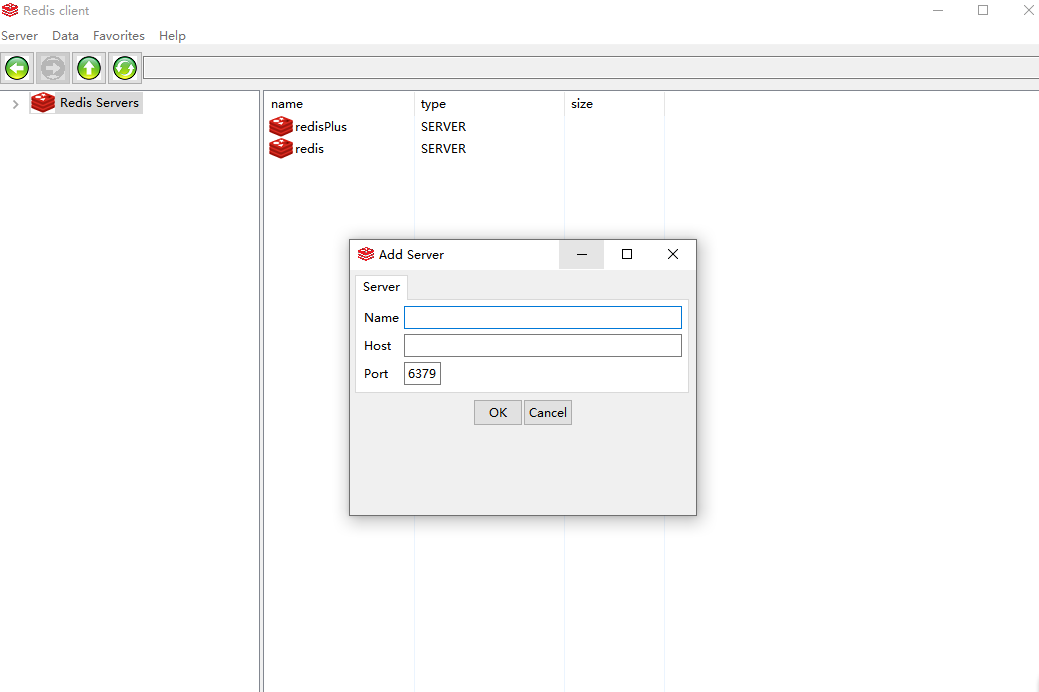Select the Server tab in Add Server dialog
This screenshot has width=1039, height=692.
click(381, 287)
